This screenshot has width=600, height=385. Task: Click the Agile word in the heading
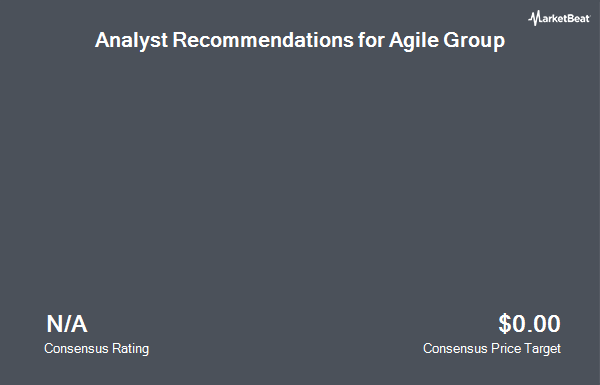[414, 40]
